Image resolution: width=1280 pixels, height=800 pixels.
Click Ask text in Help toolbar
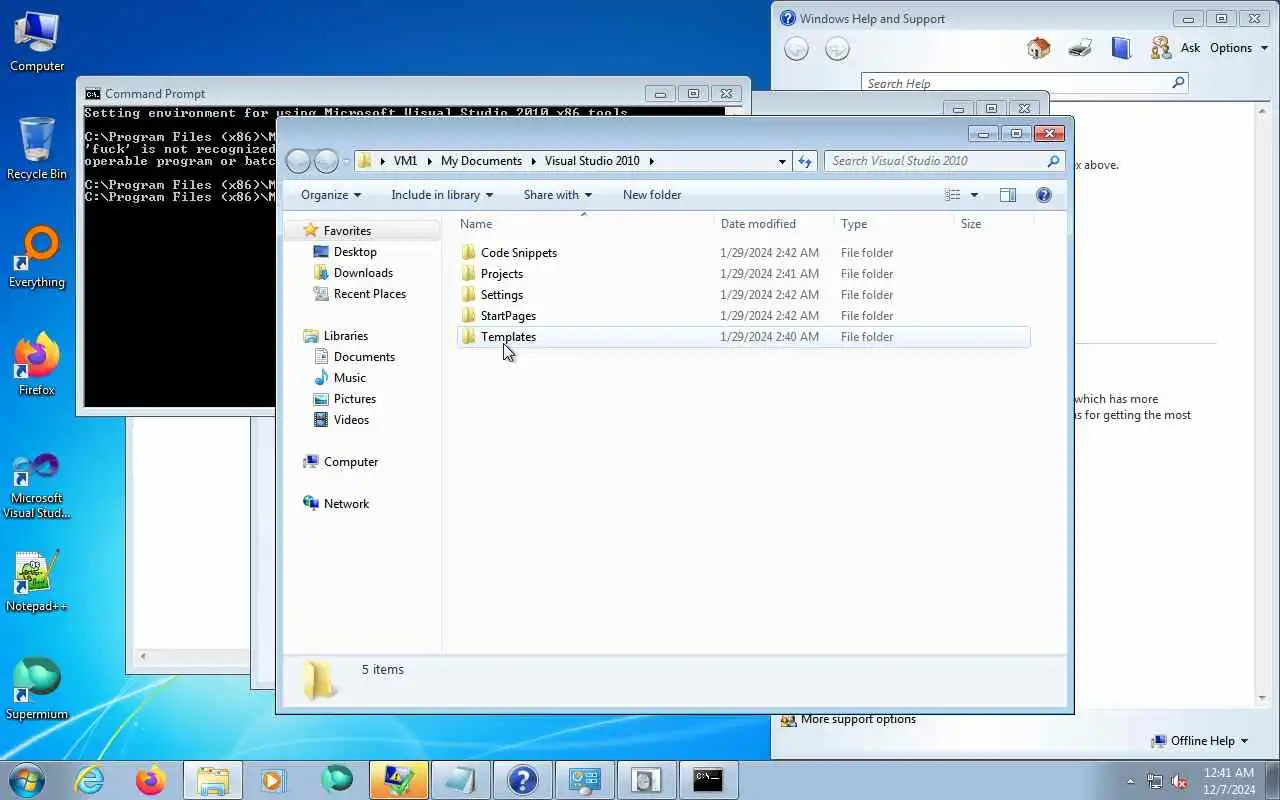click(1190, 48)
